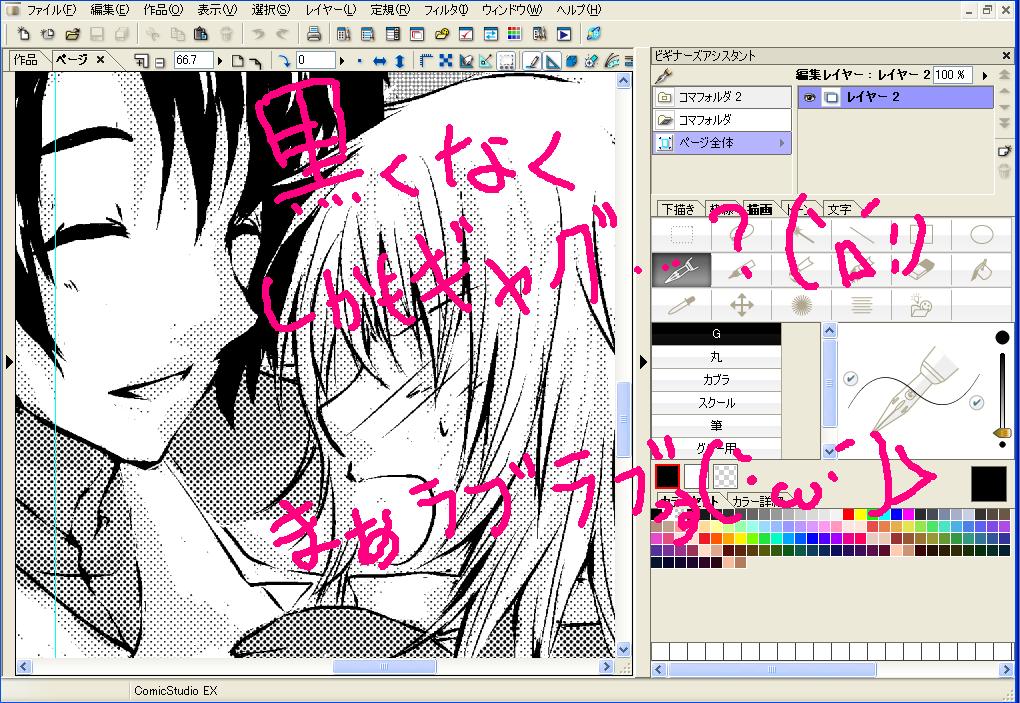Open a file with the open-folder icon

coord(72,34)
